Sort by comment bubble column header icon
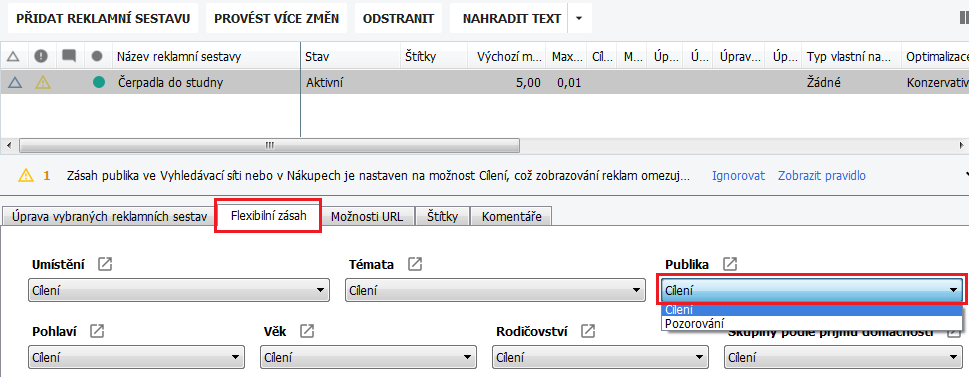This screenshot has height=377, width=969. (x=69, y=56)
